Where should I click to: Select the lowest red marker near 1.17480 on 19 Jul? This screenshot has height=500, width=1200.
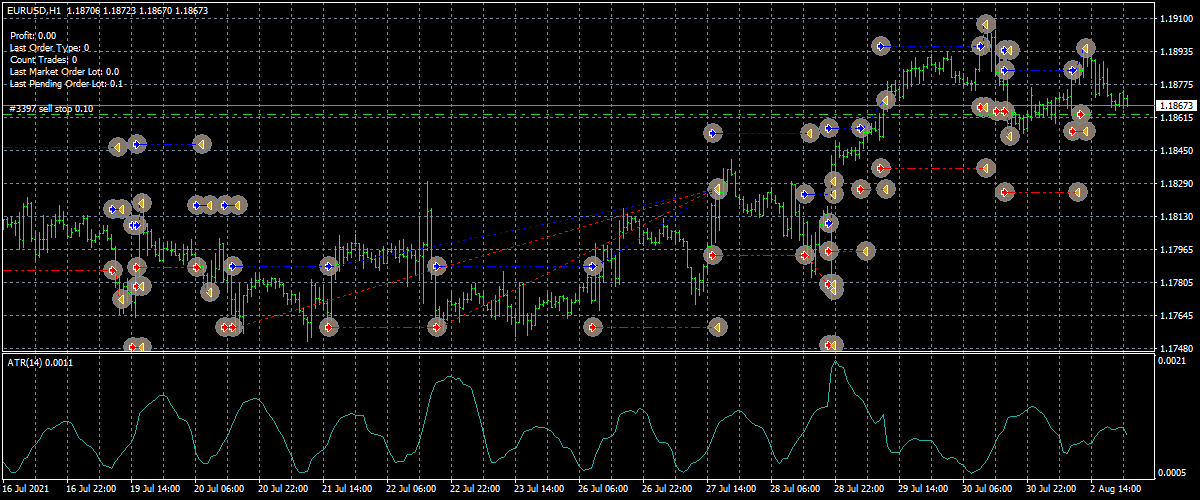pyautogui.click(x=132, y=347)
